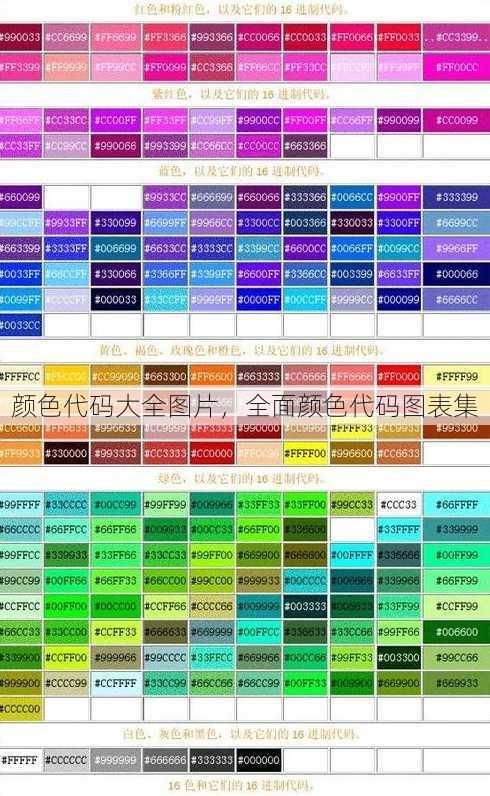The height and width of the screenshot is (796, 490).
Task: Click the #CC0066 swatch
Action: pyautogui.click(x=258, y=37)
